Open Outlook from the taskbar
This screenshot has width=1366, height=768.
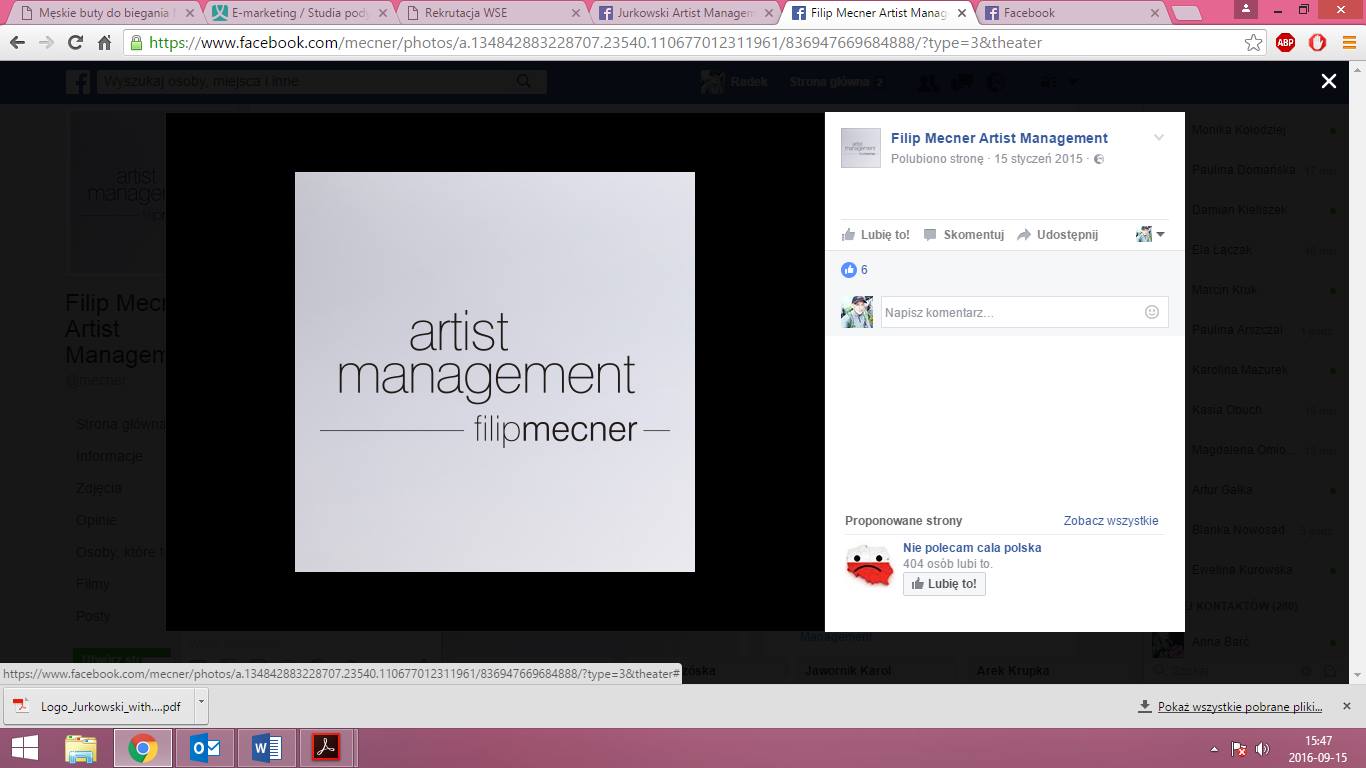pyautogui.click(x=205, y=748)
